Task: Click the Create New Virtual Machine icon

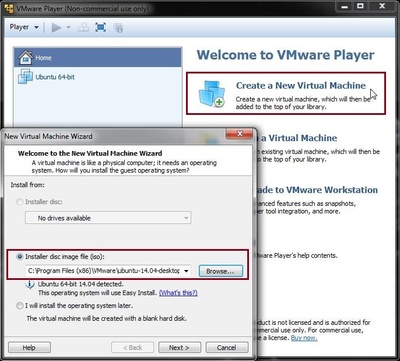Action: [211, 94]
